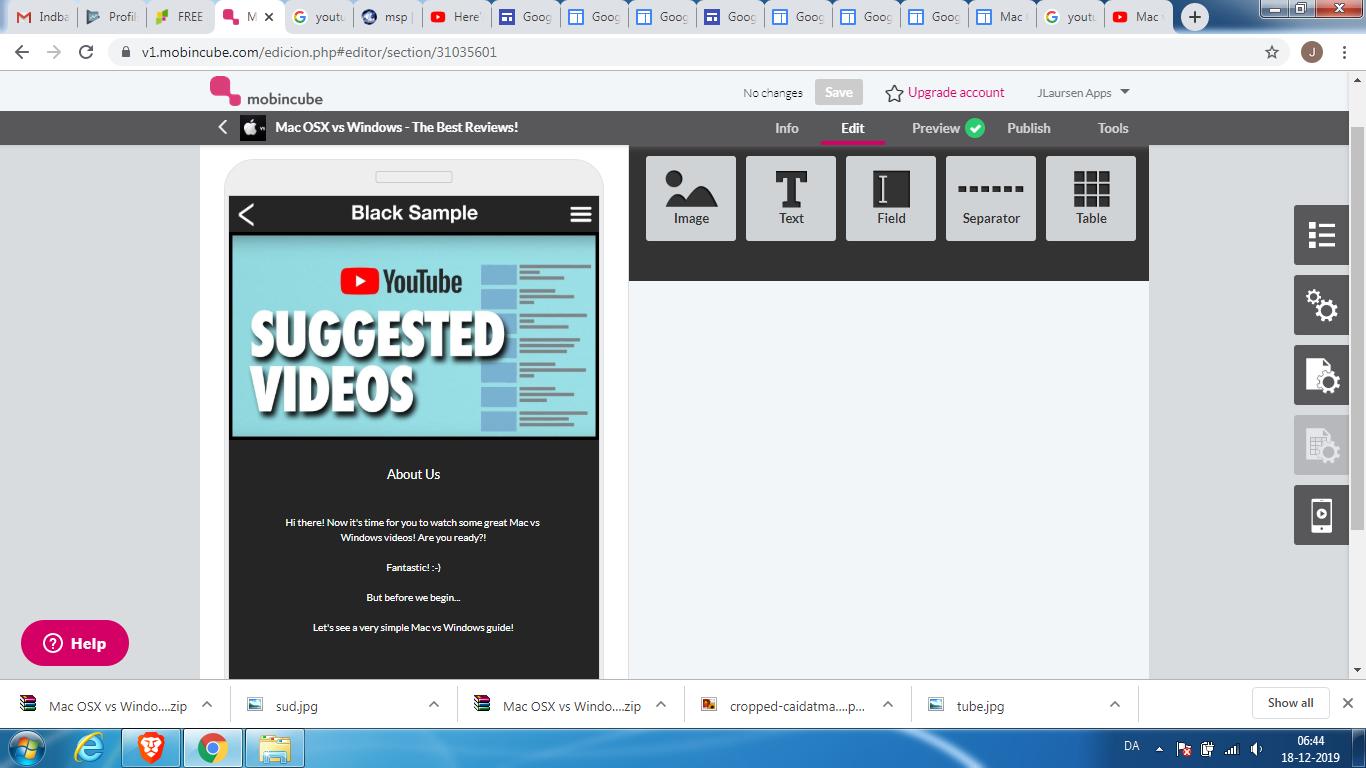Viewport: 1366px width, 768px height.
Task: Open Brave browser from the taskbar
Action: coord(151,748)
